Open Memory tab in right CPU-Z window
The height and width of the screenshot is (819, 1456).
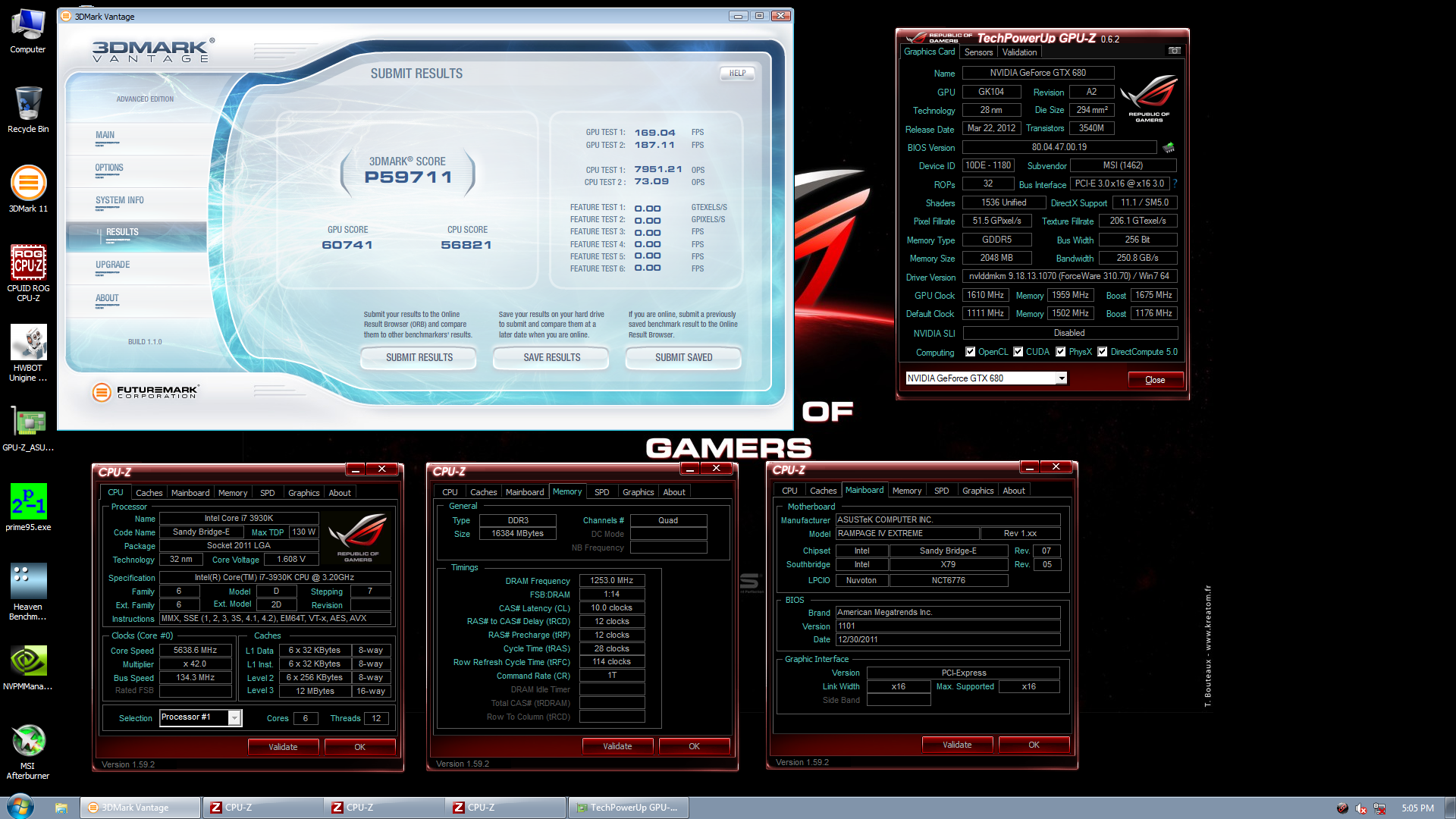tap(906, 491)
